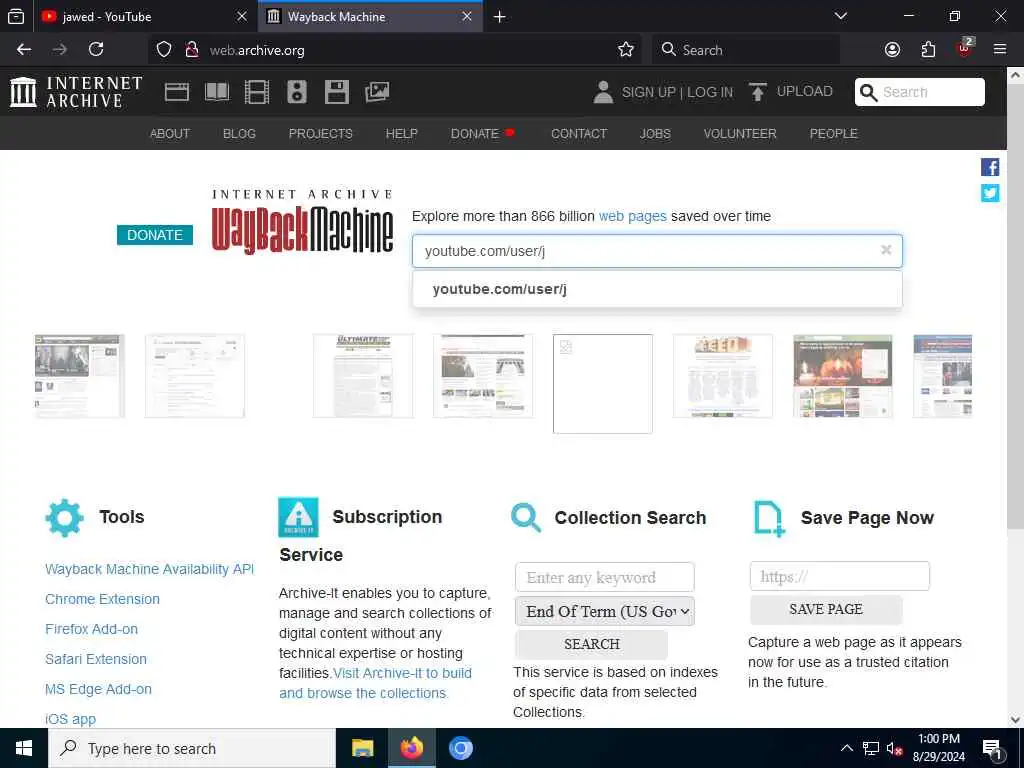Open the Firefox account icon
The image size is (1024, 768).
pyautogui.click(x=892, y=50)
